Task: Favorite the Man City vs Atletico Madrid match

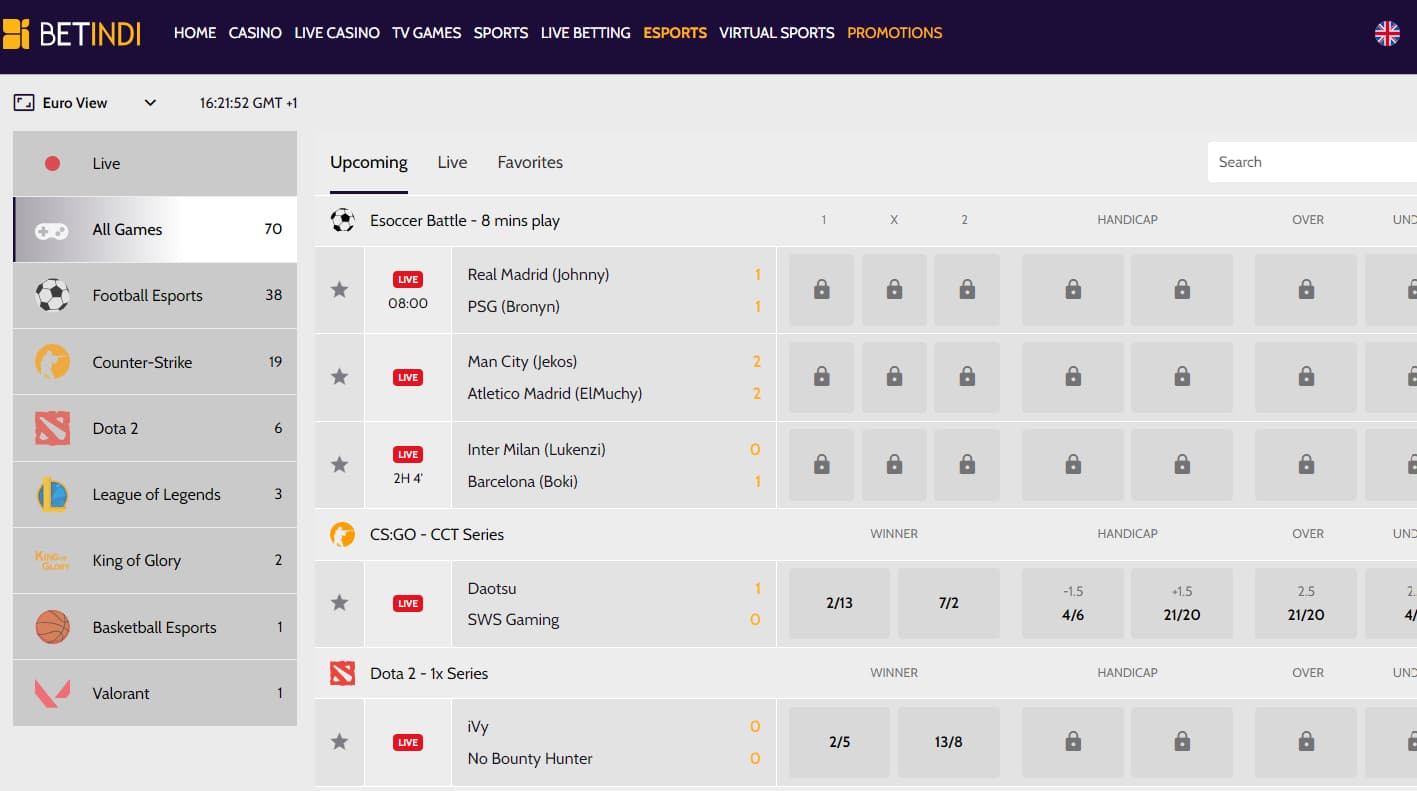Action: click(340, 377)
